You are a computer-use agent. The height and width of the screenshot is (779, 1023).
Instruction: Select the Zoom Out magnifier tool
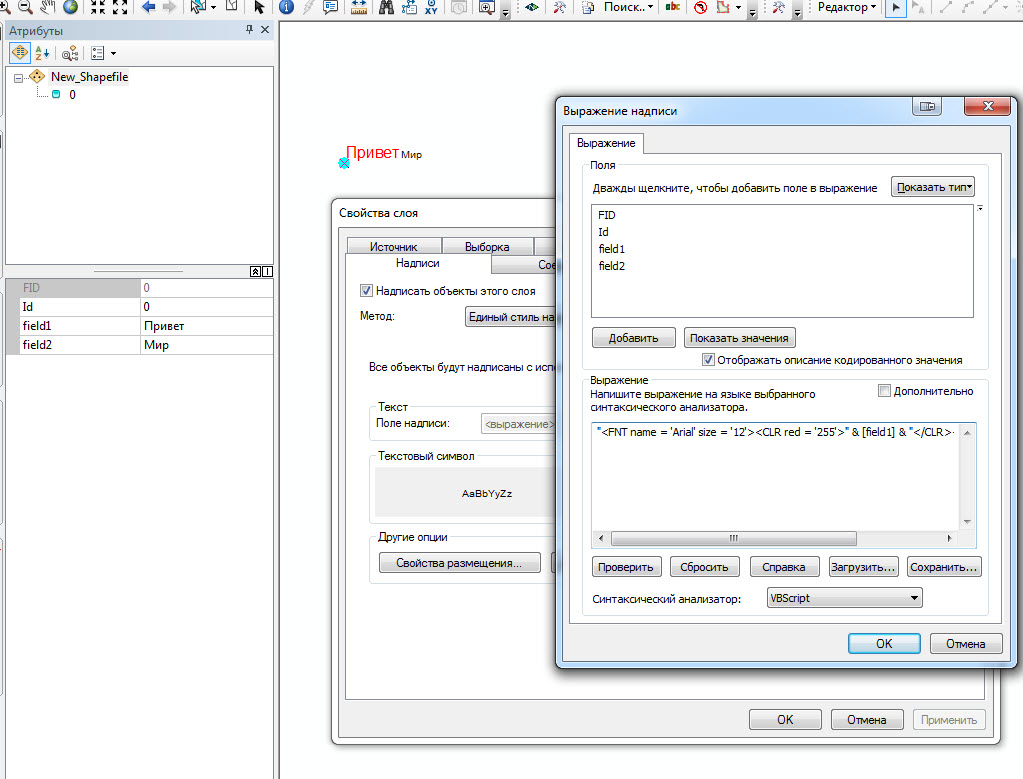[x=25, y=7]
